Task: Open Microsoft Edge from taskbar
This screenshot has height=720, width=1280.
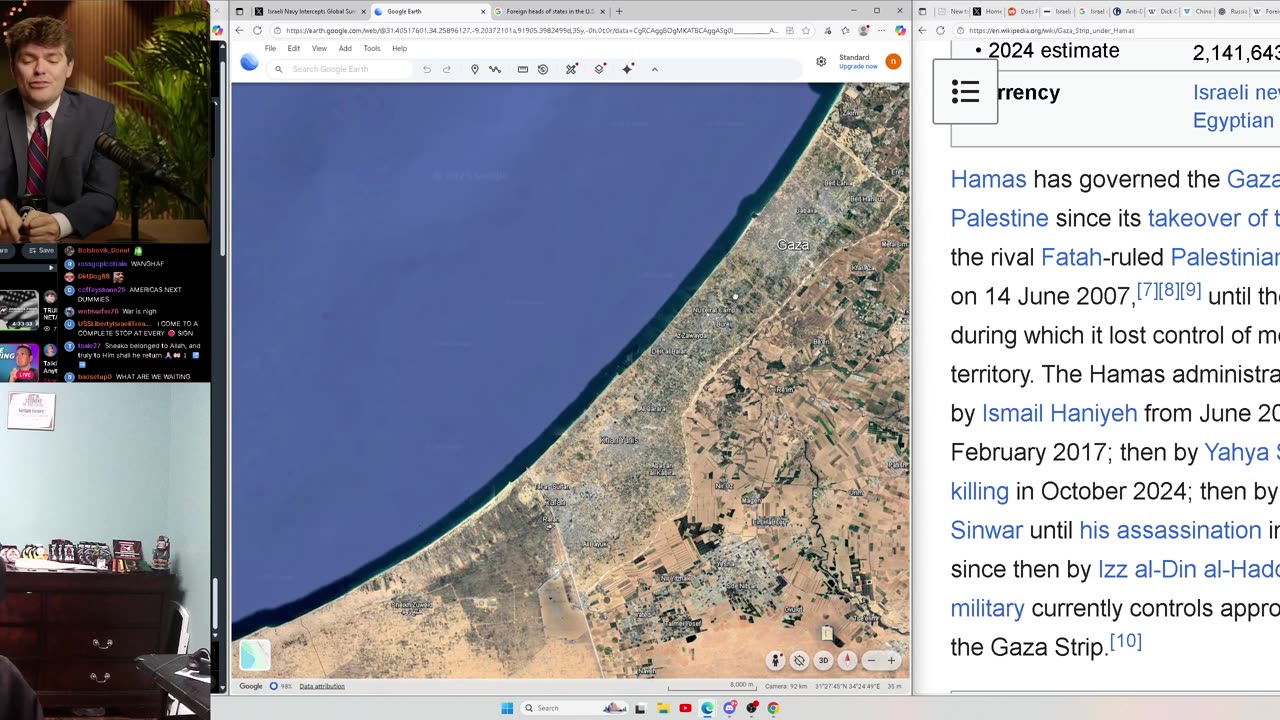Action: (707, 708)
